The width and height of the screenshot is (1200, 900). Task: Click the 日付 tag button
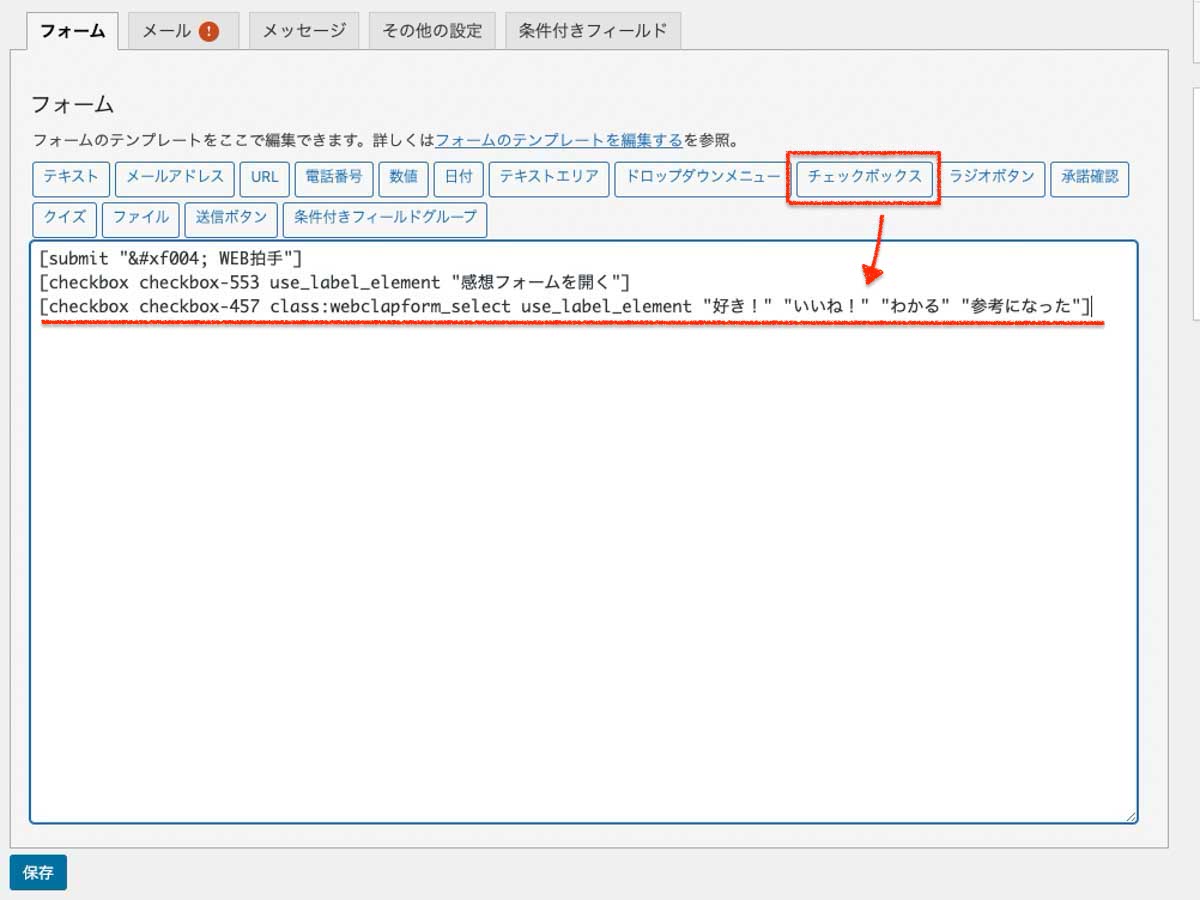point(459,178)
